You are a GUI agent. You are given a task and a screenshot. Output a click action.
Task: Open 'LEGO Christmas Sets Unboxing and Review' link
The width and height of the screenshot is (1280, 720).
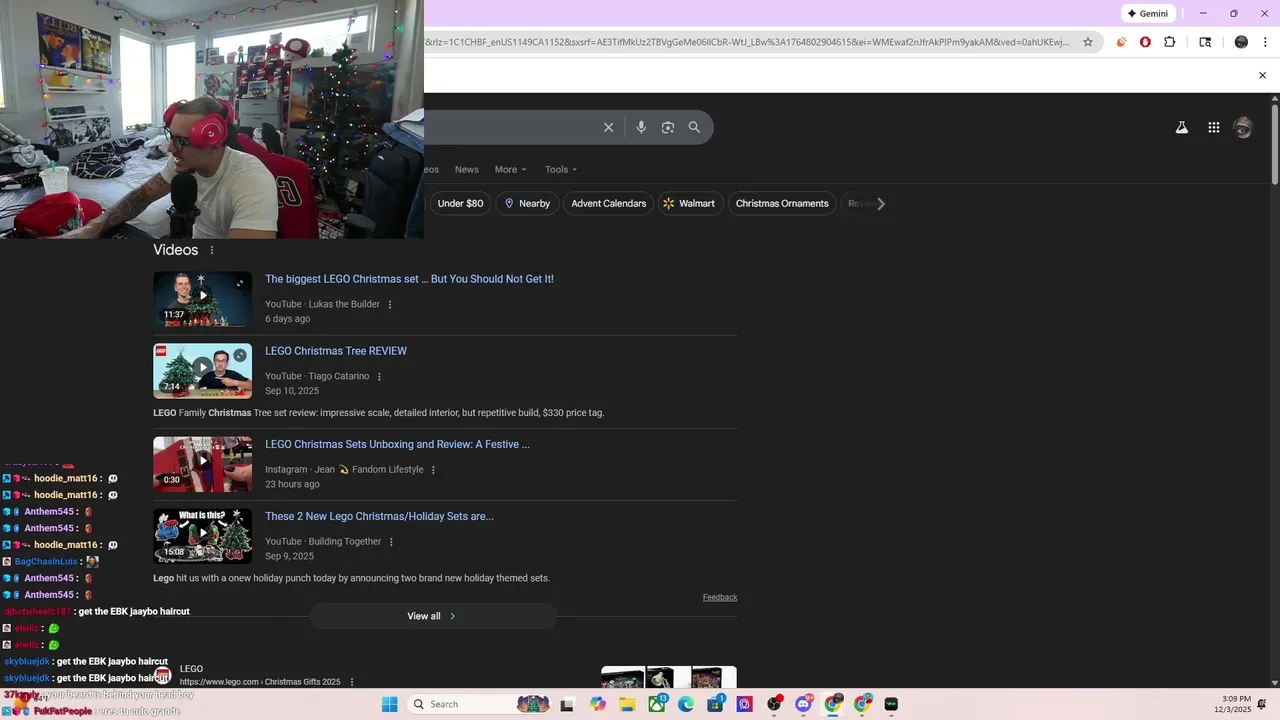pyautogui.click(x=397, y=444)
